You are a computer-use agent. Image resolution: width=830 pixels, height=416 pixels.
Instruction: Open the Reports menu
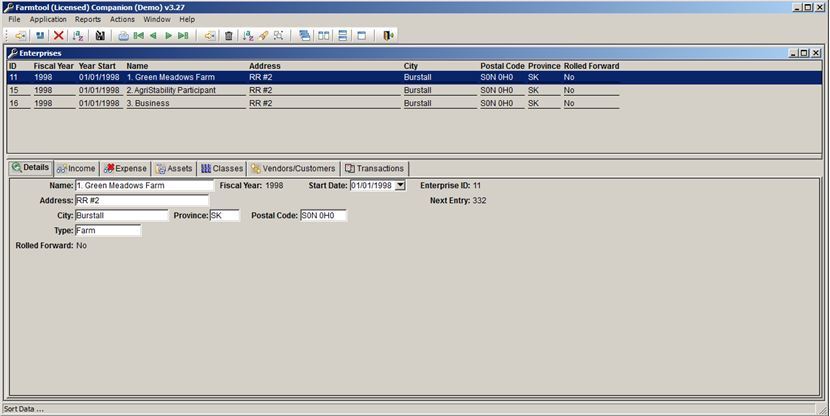[x=88, y=19]
